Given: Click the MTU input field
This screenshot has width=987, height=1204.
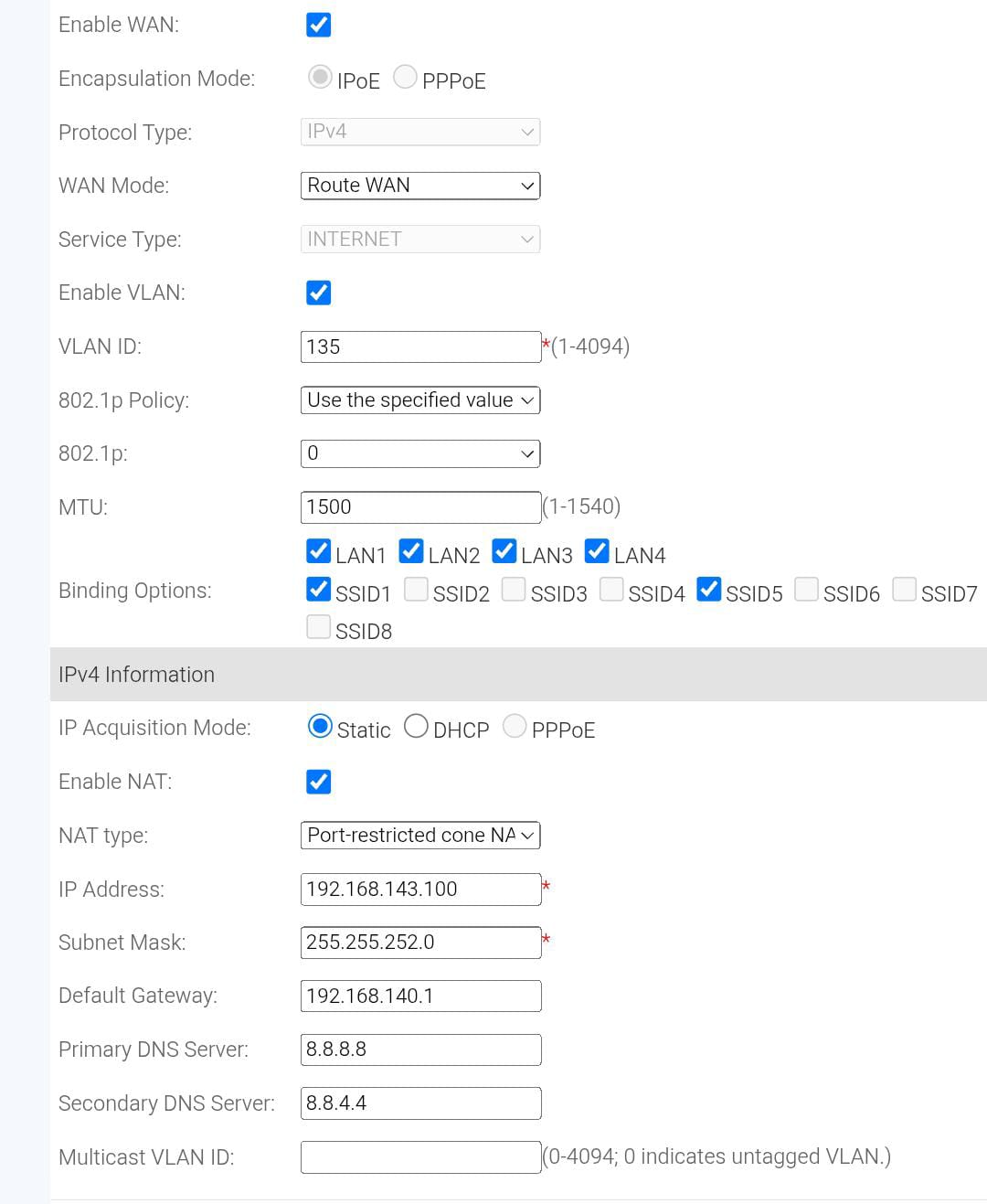Looking at the screenshot, I should (420, 507).
